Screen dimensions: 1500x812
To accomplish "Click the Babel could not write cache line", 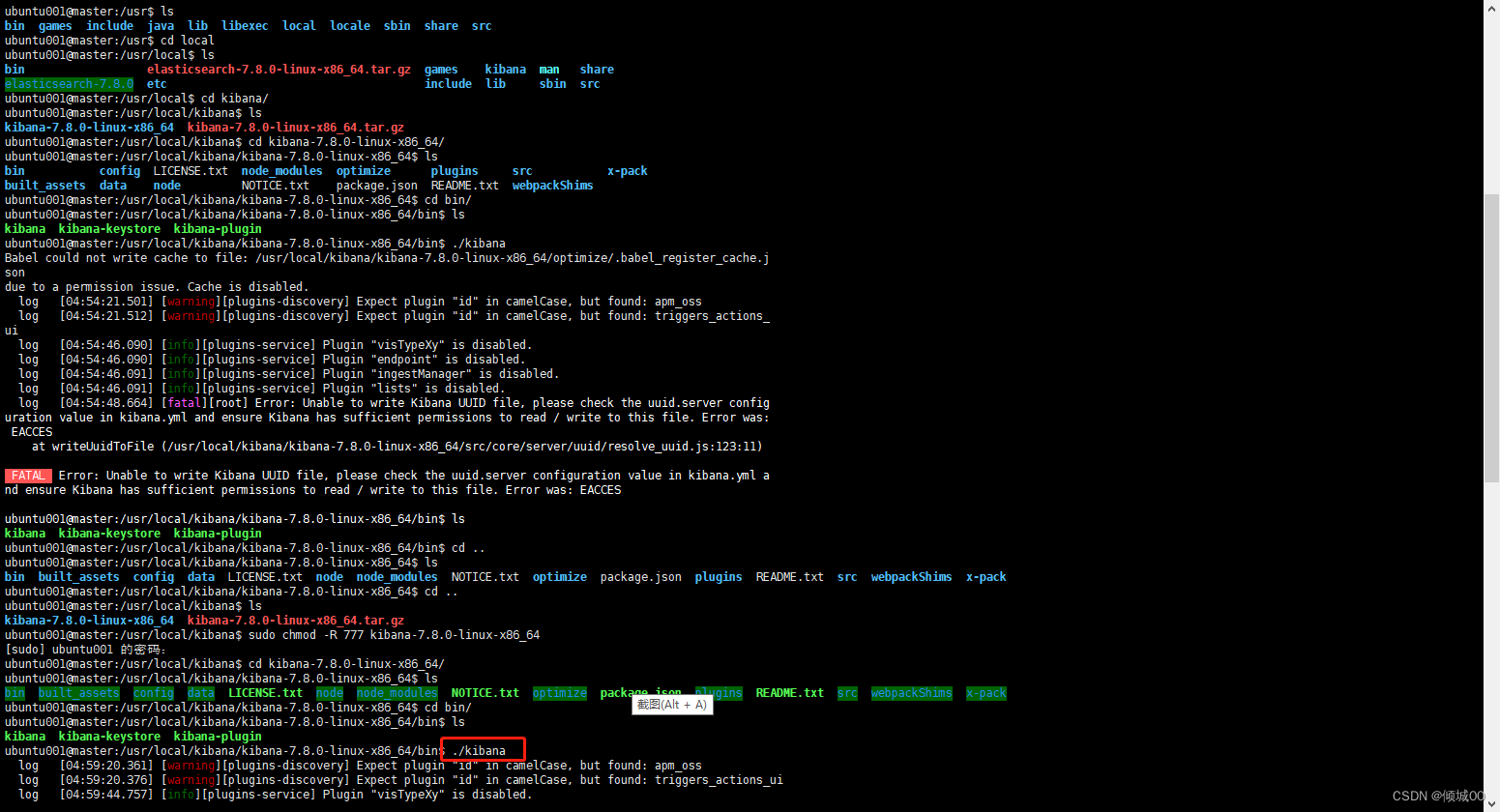I will [387, 258].
